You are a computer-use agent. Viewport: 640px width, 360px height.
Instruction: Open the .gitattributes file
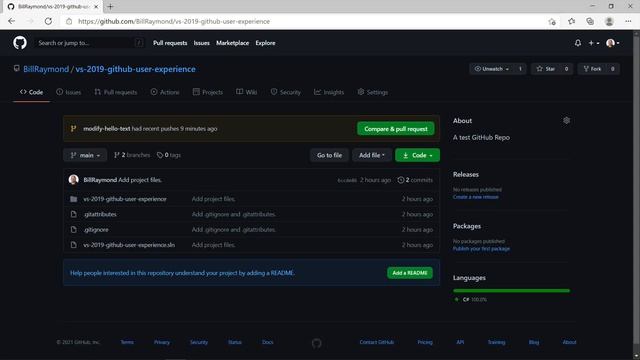click(x=100, y=214)
